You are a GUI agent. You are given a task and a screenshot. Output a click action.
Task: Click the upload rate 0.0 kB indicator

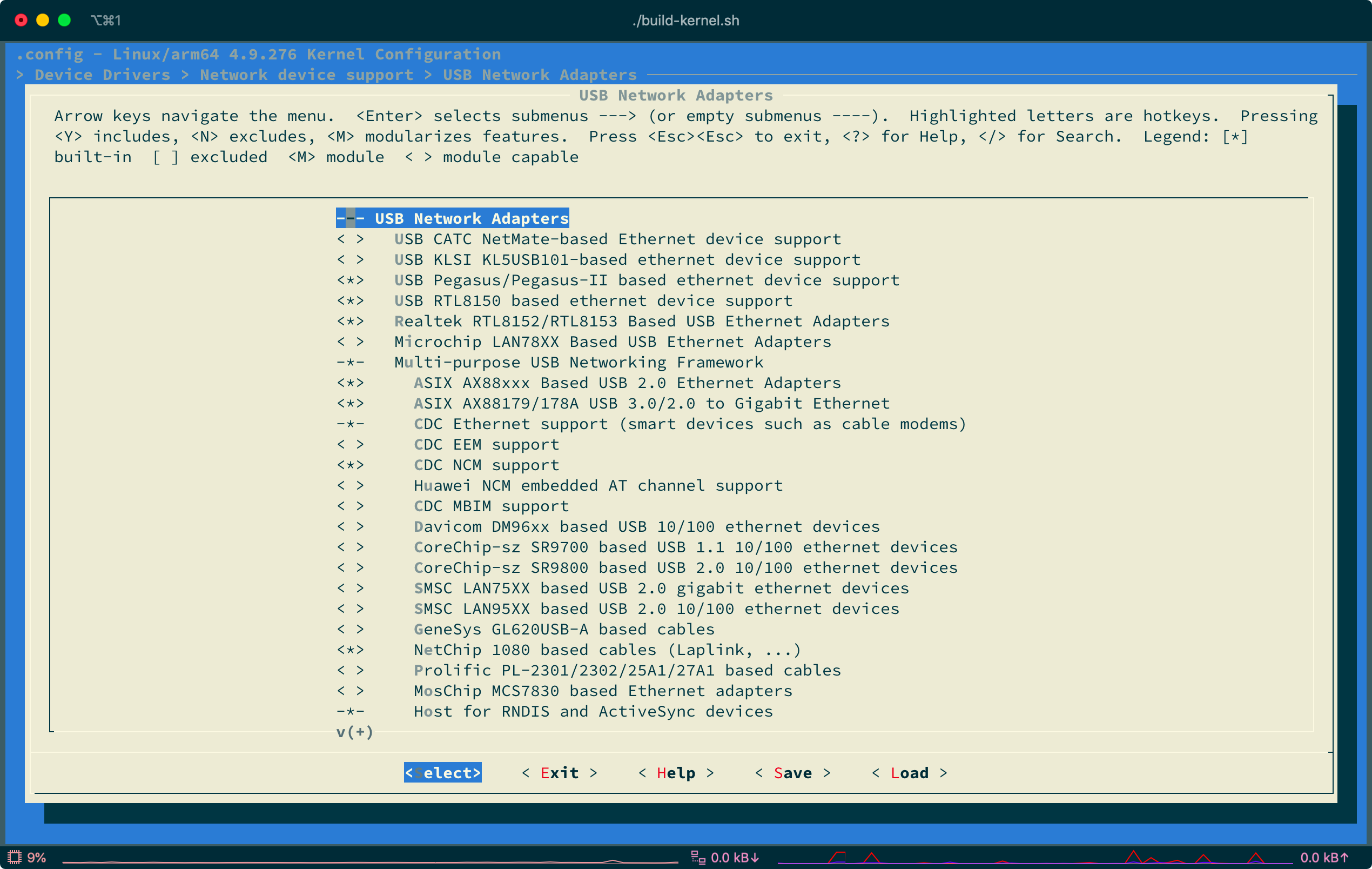[x=1323, y=857]
